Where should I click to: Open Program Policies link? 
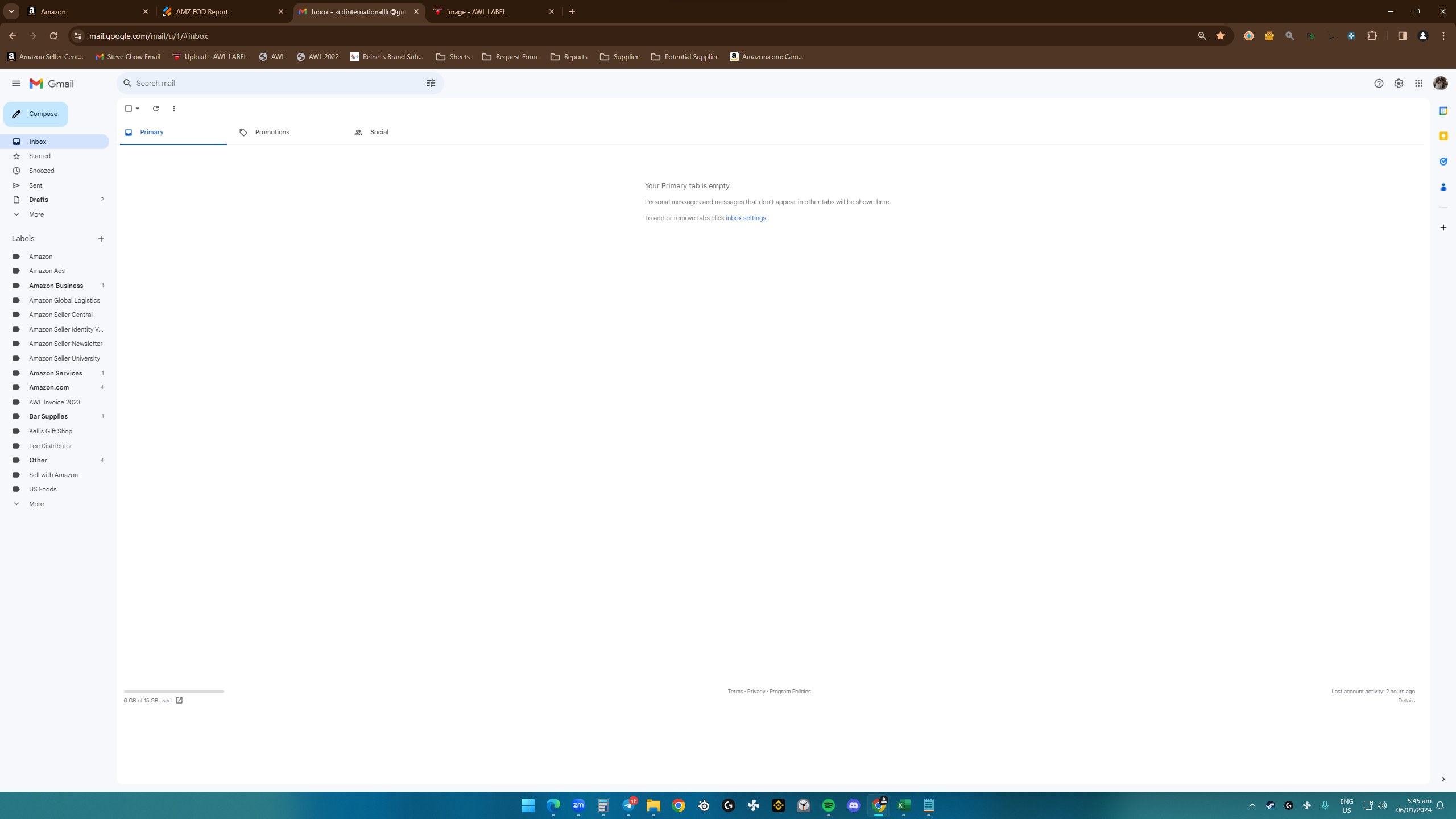pyautogui.click(x=790, y=692)
